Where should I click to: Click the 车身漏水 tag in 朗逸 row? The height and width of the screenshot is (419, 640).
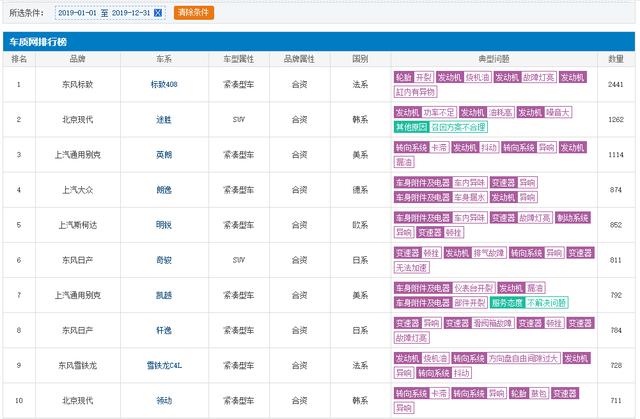click(x=441, y=197)
